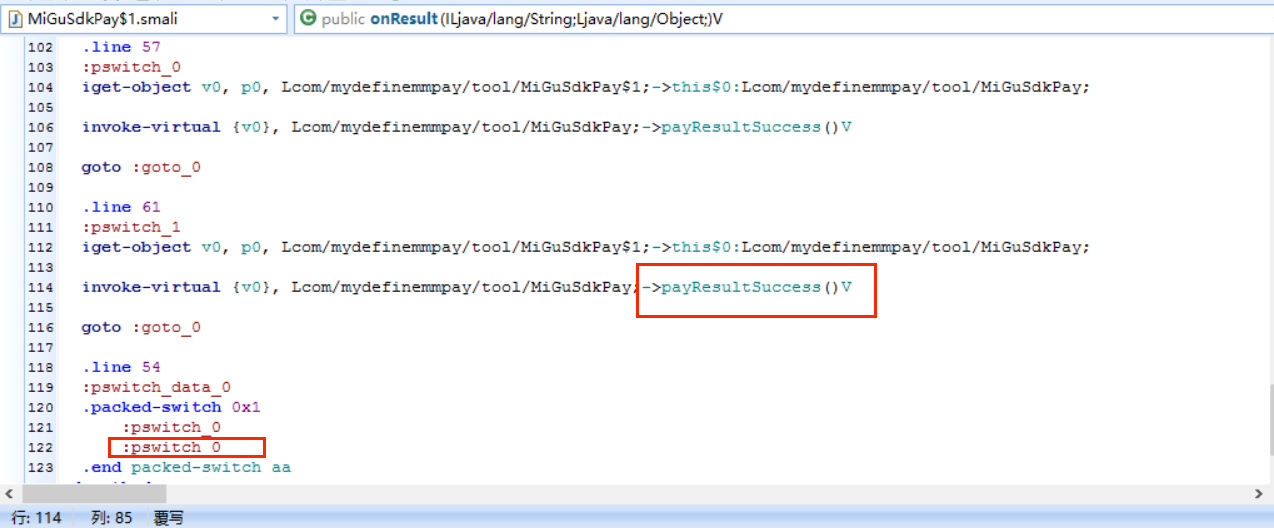Click gutter line number 107
The width and height of the screenshot is (1274, 528).
(41, 147)
